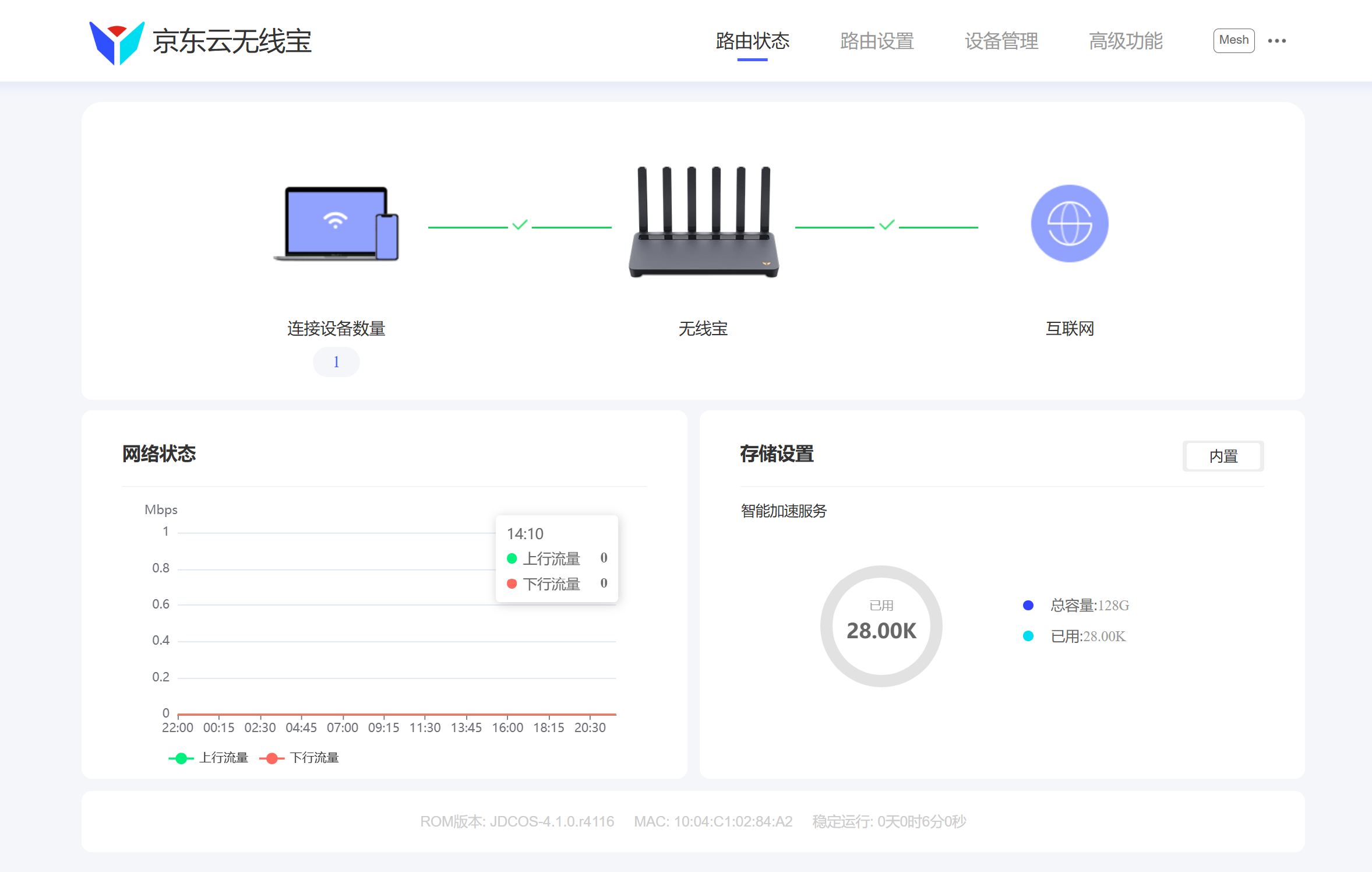Click the 互联网 label

click(x=1070, y=329)
